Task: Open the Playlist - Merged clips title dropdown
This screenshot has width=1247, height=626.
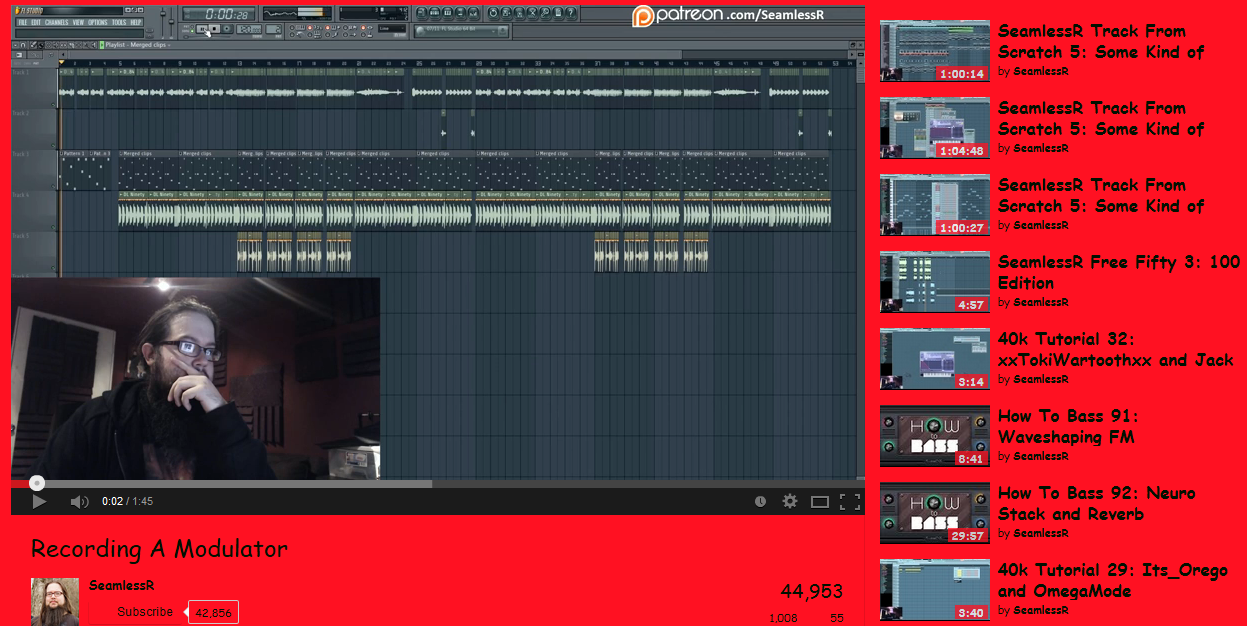Action: [x=135, y=45]
